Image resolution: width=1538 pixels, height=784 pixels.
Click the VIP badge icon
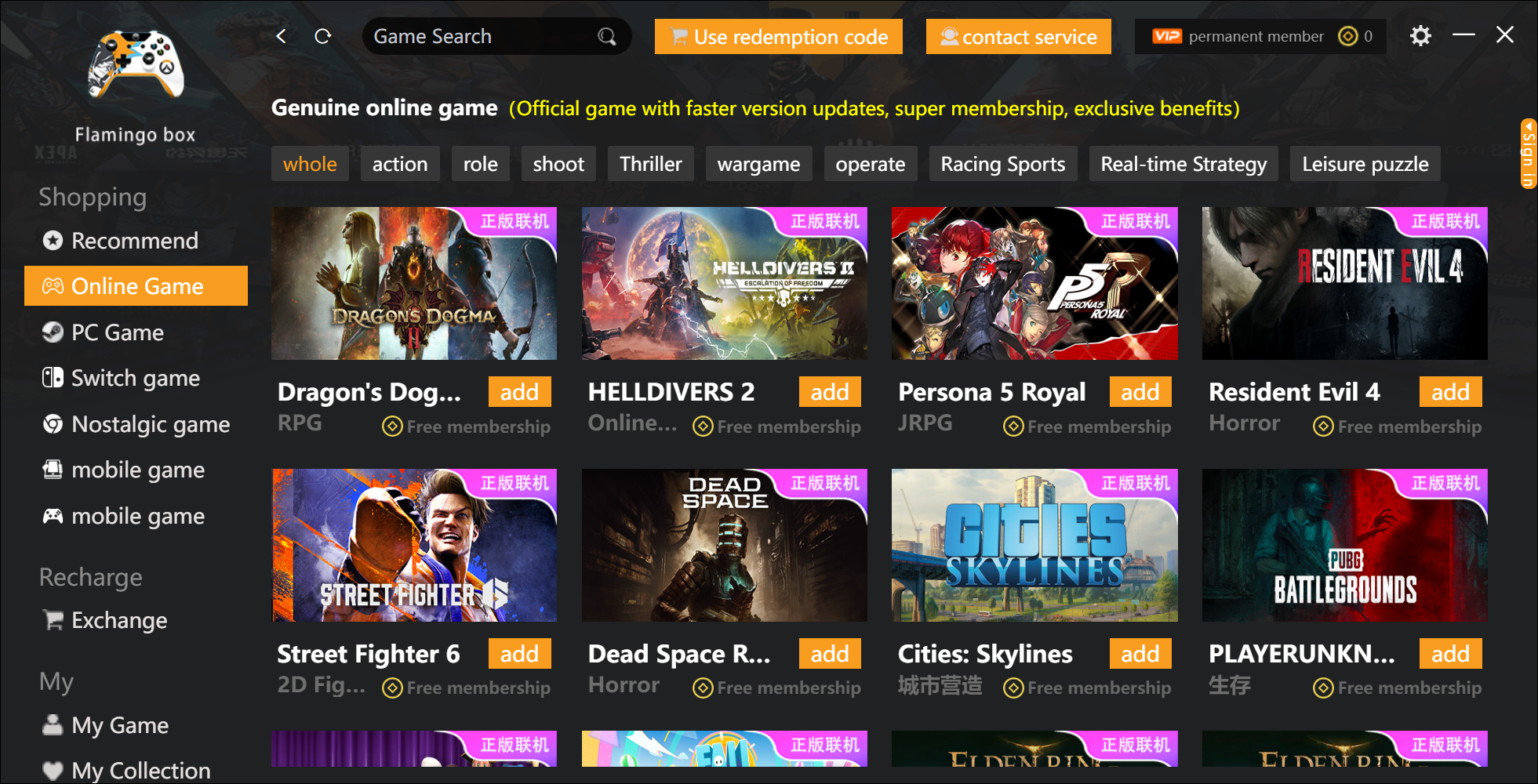tap(1167, 36)
